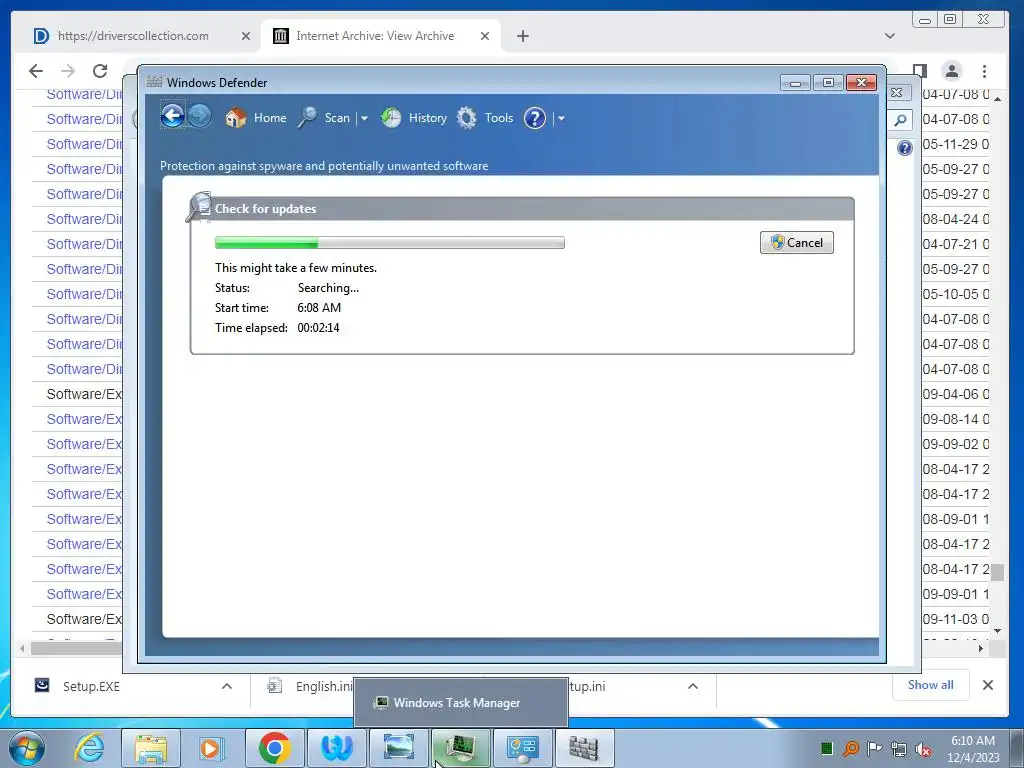Close the Internet Archive tab
The height and width of the screenshot is (768, 1024).
485,37
